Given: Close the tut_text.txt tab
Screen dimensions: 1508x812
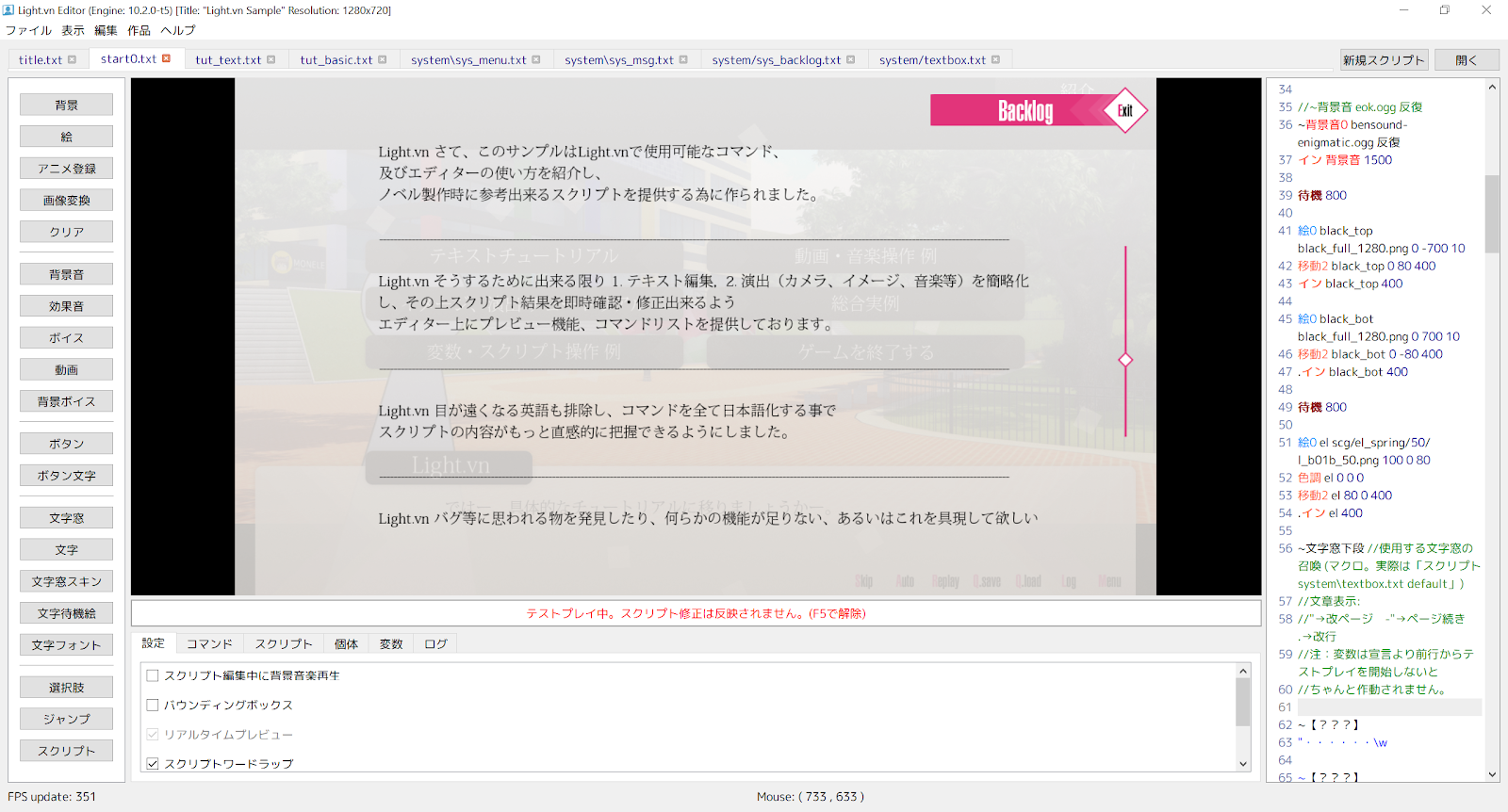Looking at the screenshot, I should 270,59.
